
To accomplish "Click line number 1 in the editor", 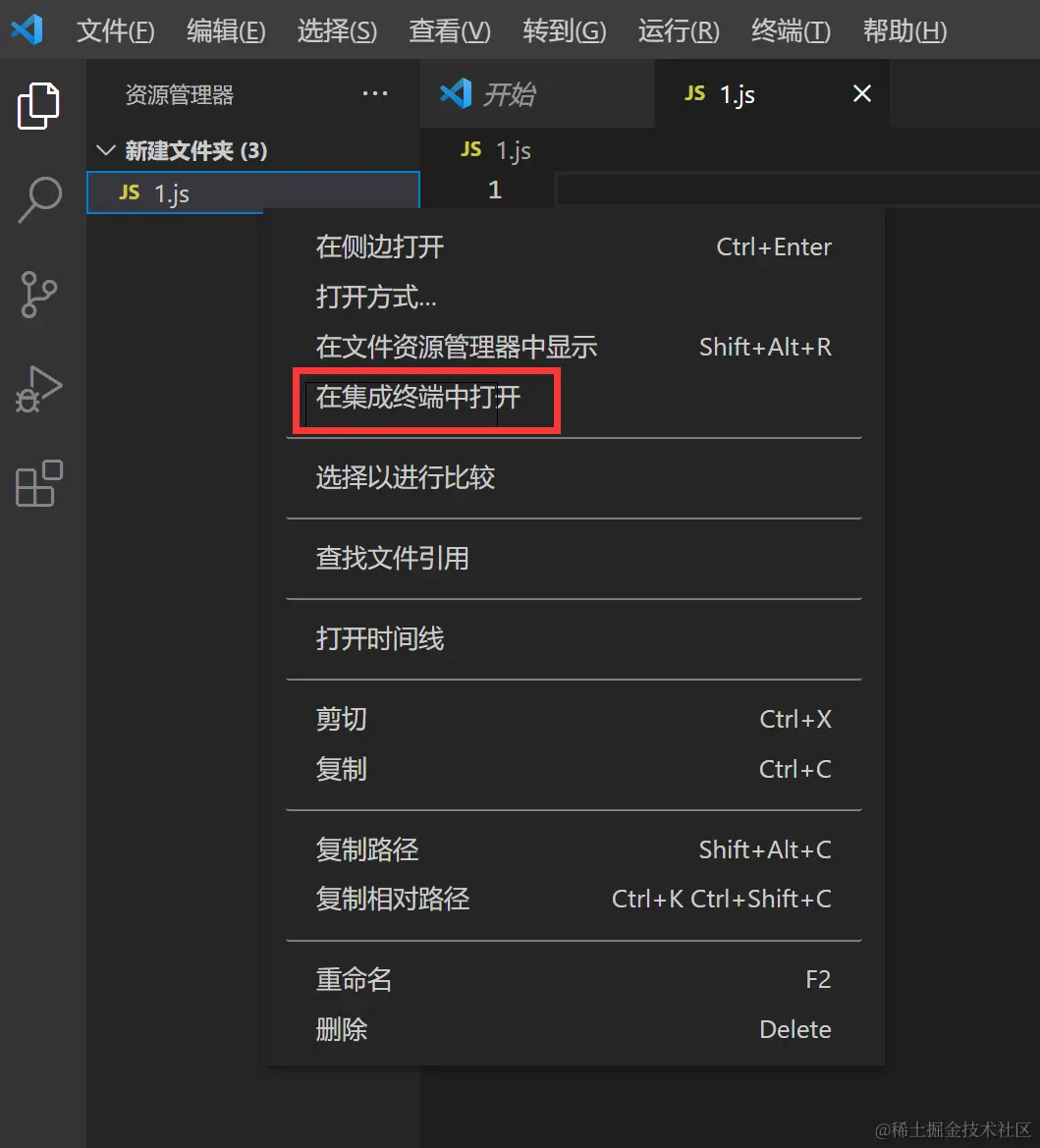I will point(495,189).
